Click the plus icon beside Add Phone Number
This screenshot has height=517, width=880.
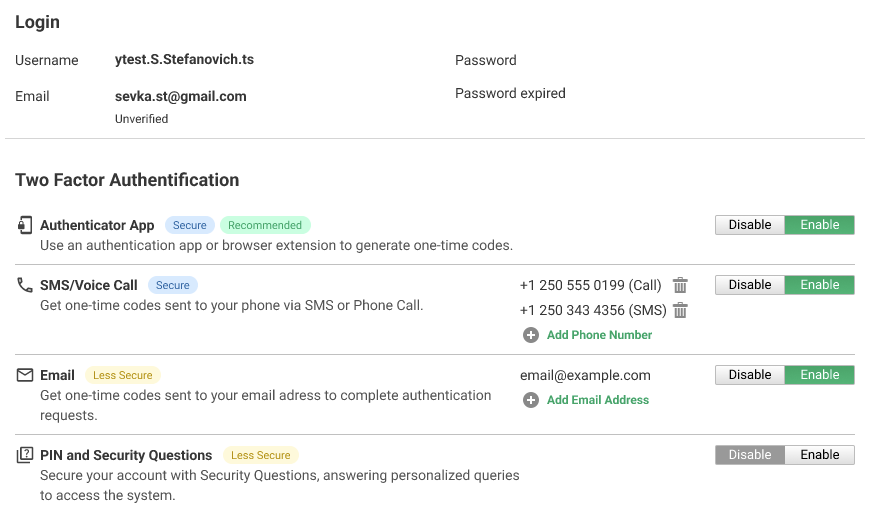coord(530,335)
